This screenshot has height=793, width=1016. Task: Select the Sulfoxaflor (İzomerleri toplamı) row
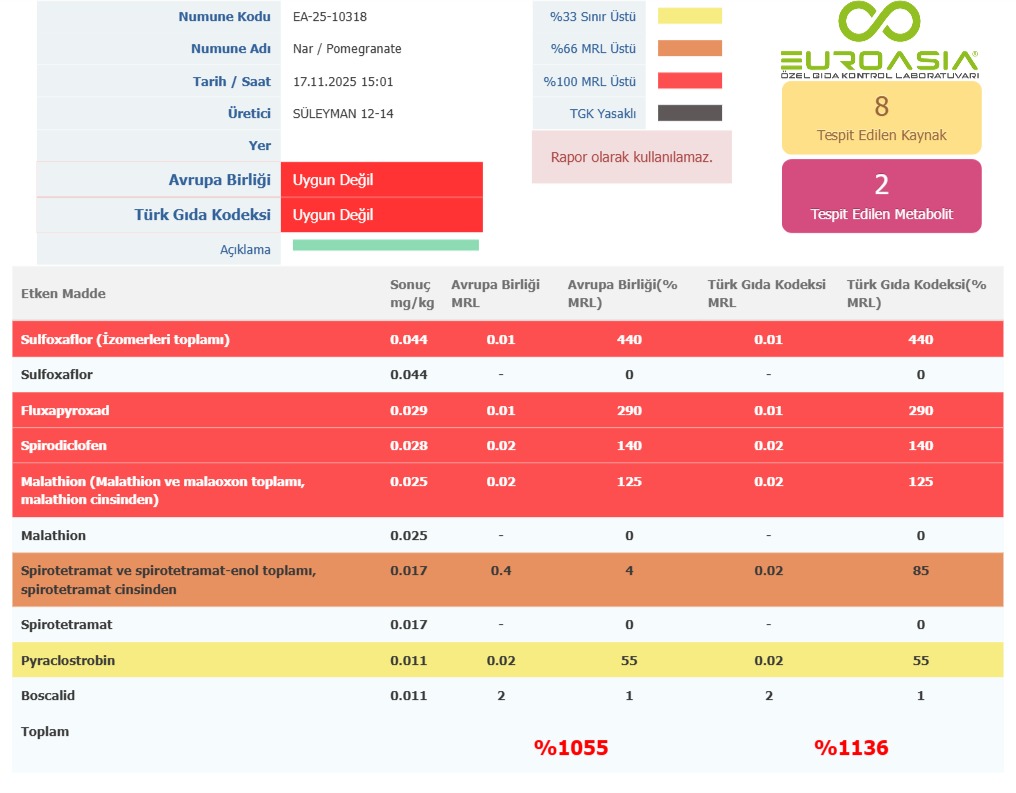pyautogui.click(x=125, y=339)
